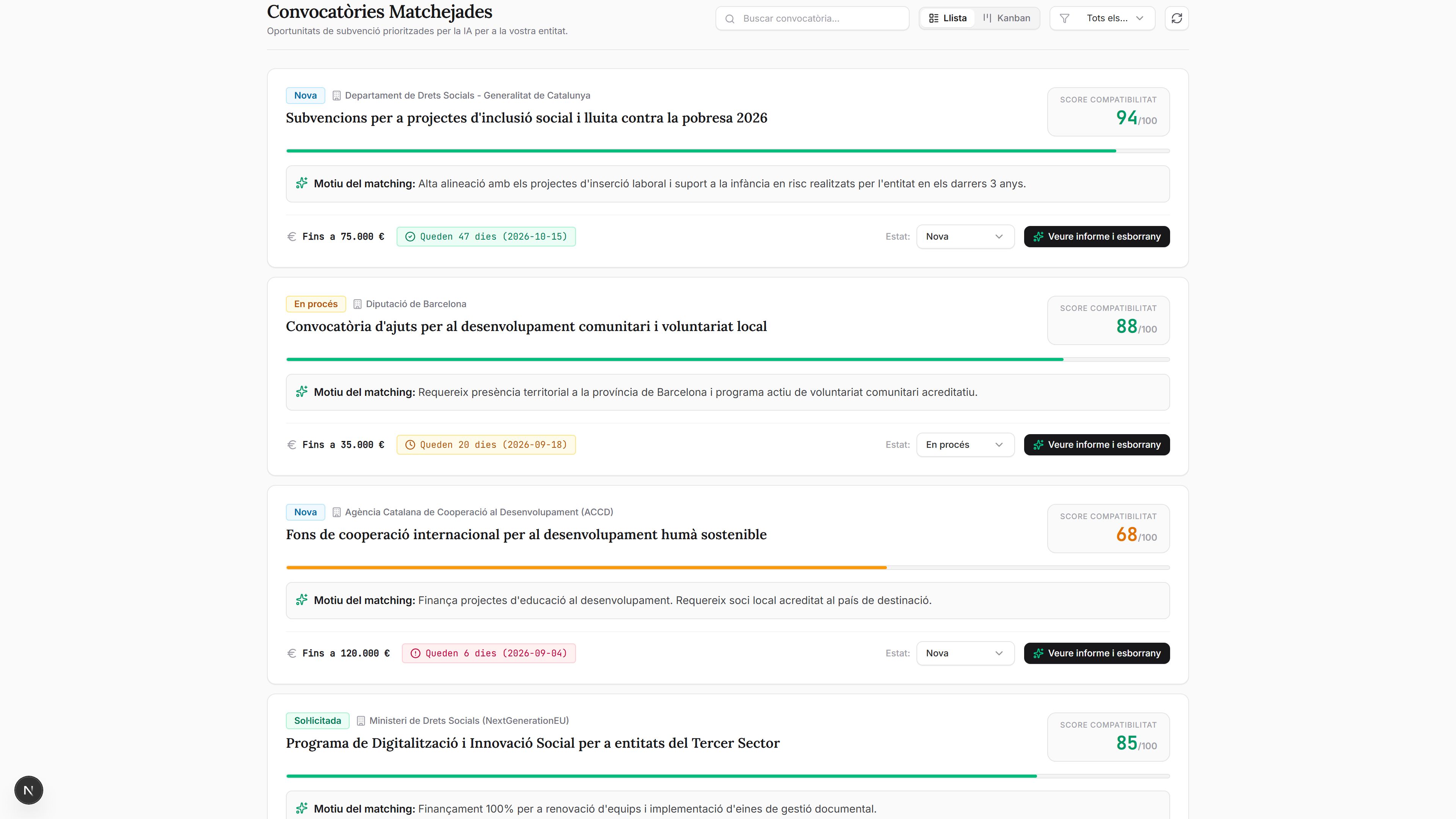Image resolution: width=1456 pixels, height=819 pixels.
Task: Open Estat dropdown showing En procés
Action: click(965, 445)
